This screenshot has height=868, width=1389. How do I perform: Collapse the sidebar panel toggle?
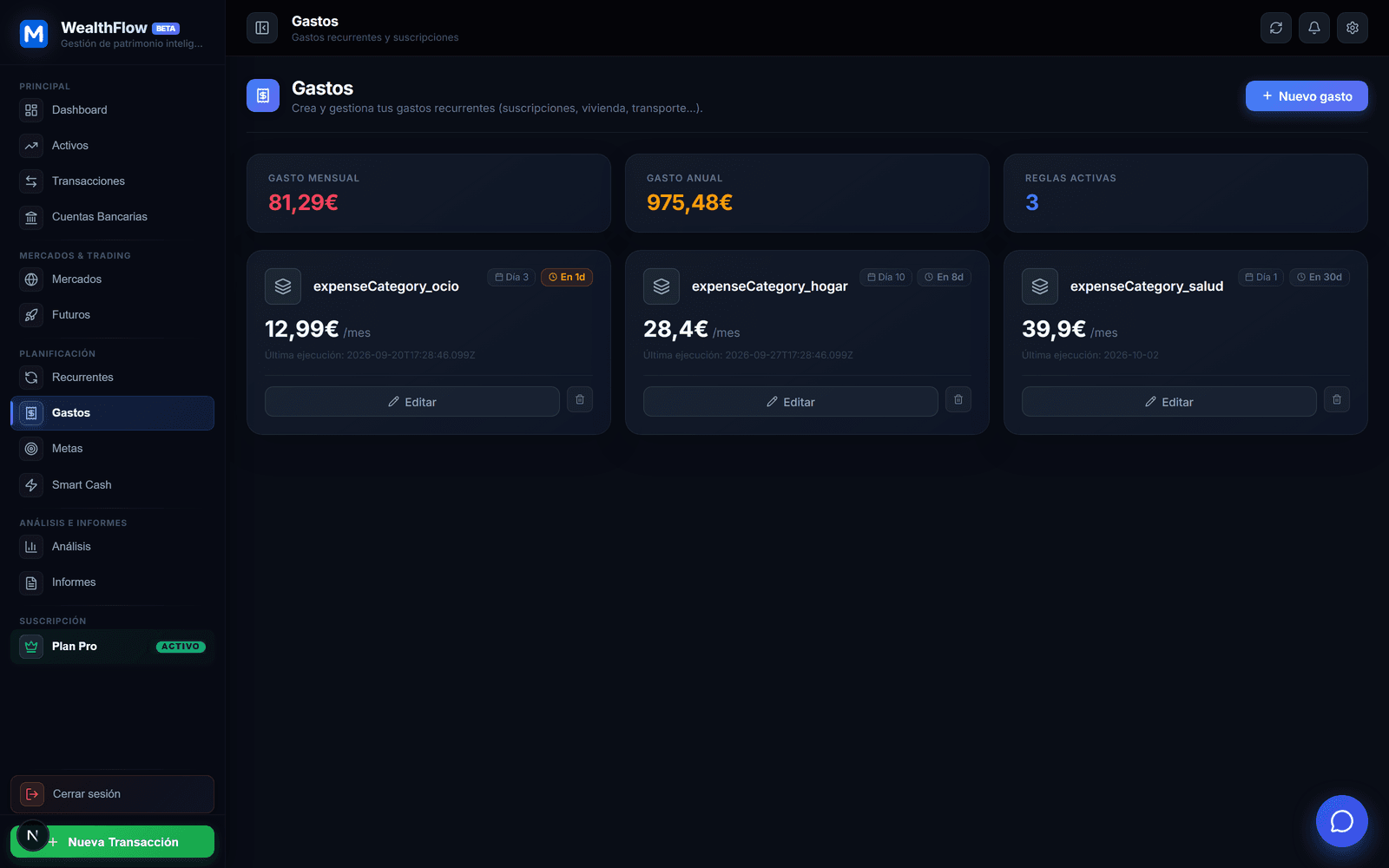[262, 28]
